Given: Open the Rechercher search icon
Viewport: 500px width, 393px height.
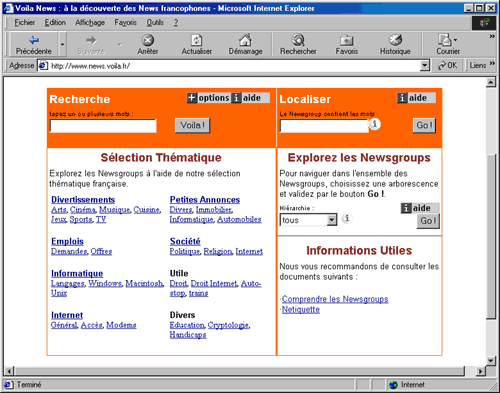Looking at the screenshot, I should (x=298, y=40).
